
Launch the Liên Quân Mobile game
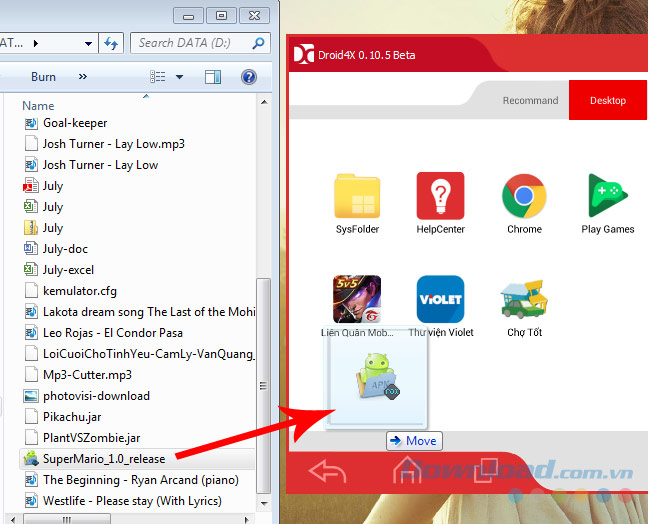click(357, 300)
